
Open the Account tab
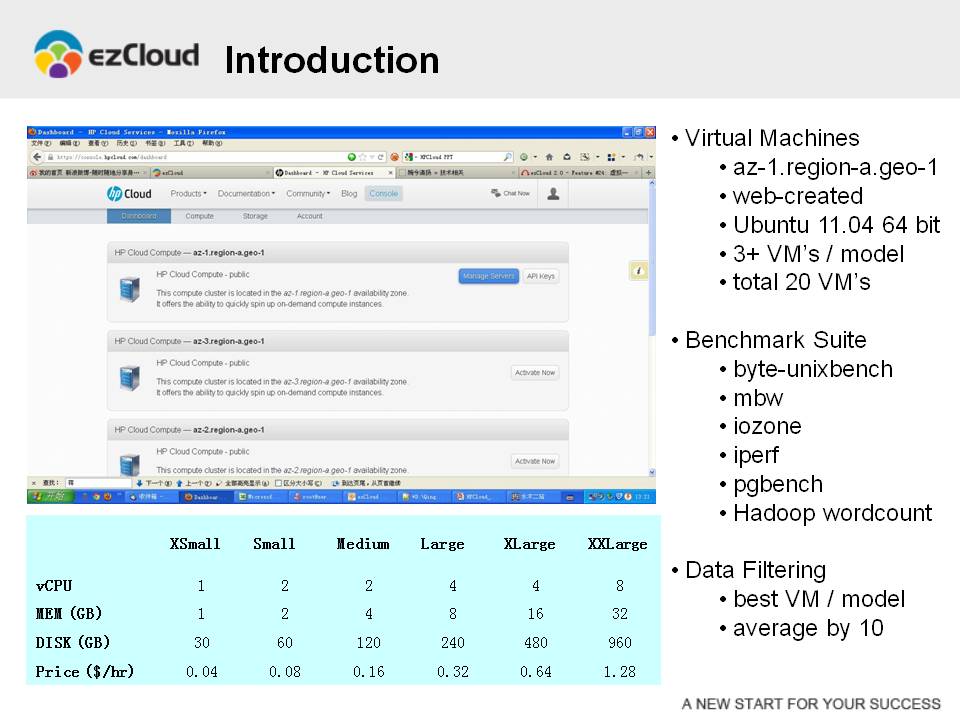(x=309, y=216)
